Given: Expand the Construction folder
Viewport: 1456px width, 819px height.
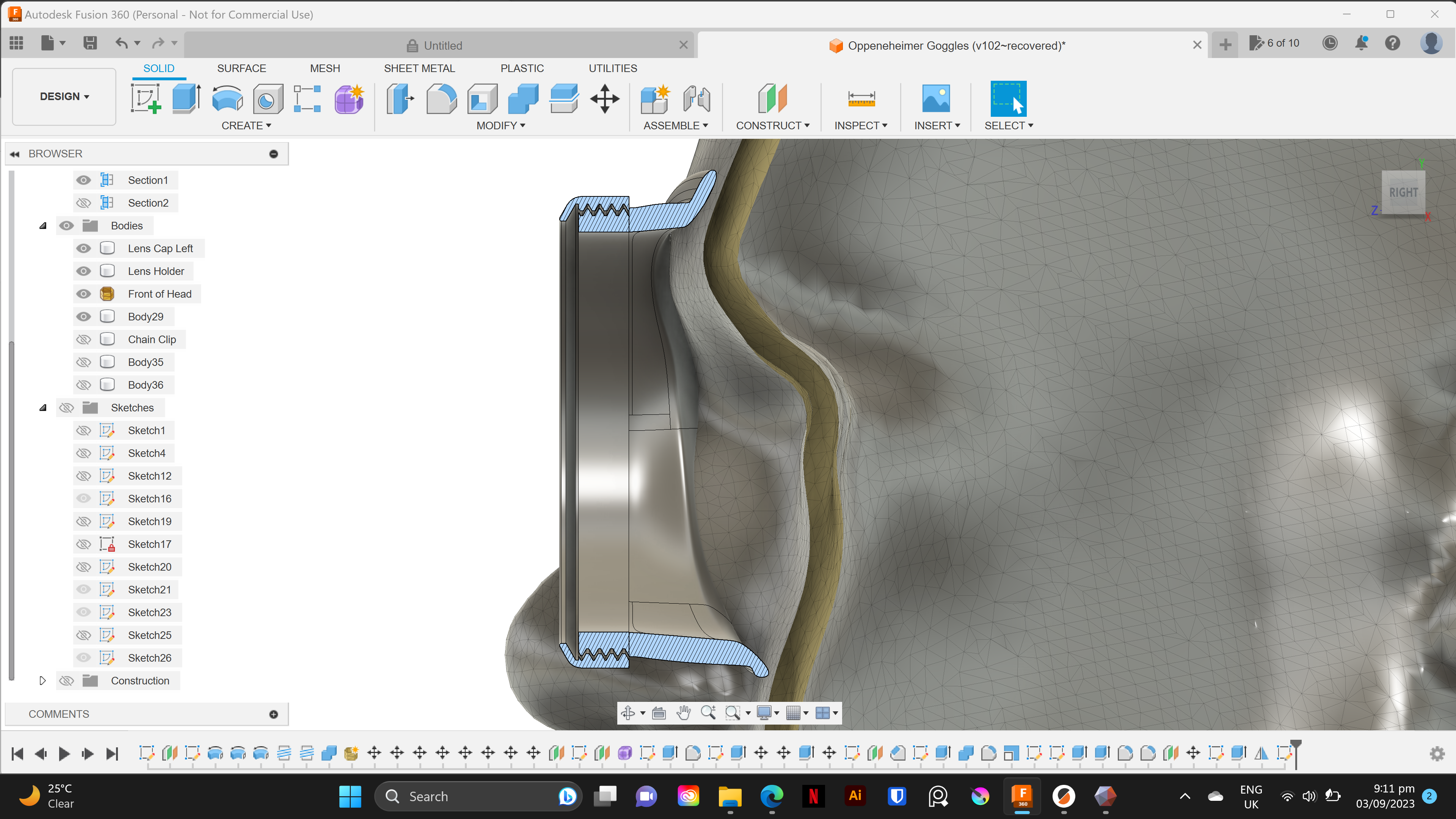Looking at the screenshot, I should click(42, 681).
